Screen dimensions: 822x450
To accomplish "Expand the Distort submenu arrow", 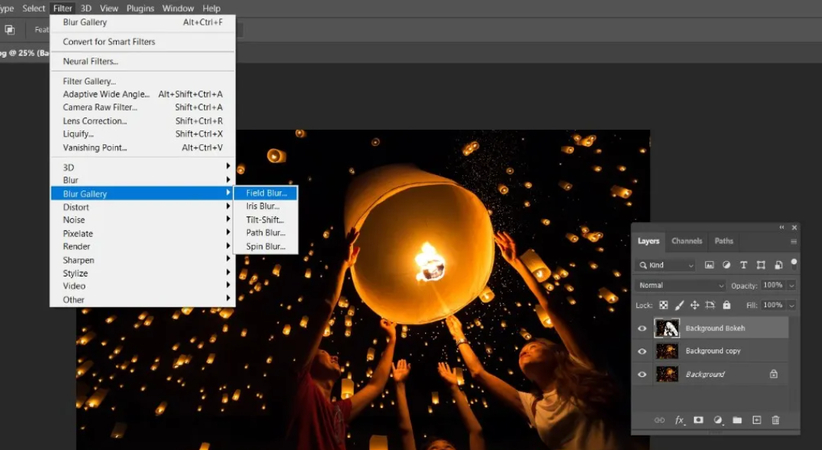I will click(x=228, y=206).
